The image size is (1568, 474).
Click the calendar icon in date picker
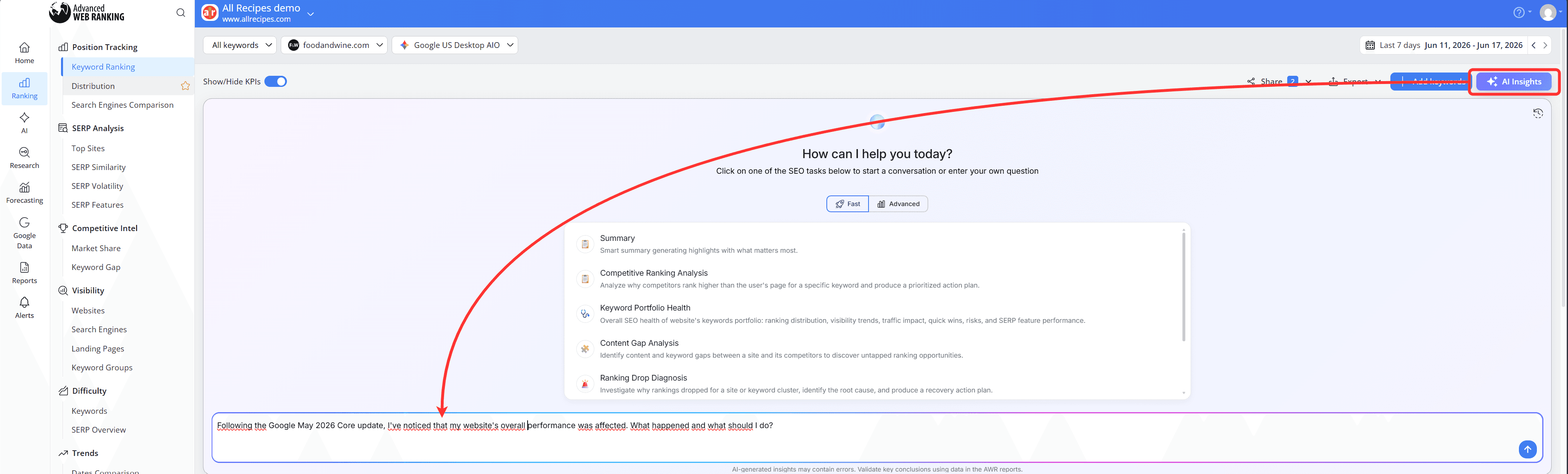[1370, 45]
